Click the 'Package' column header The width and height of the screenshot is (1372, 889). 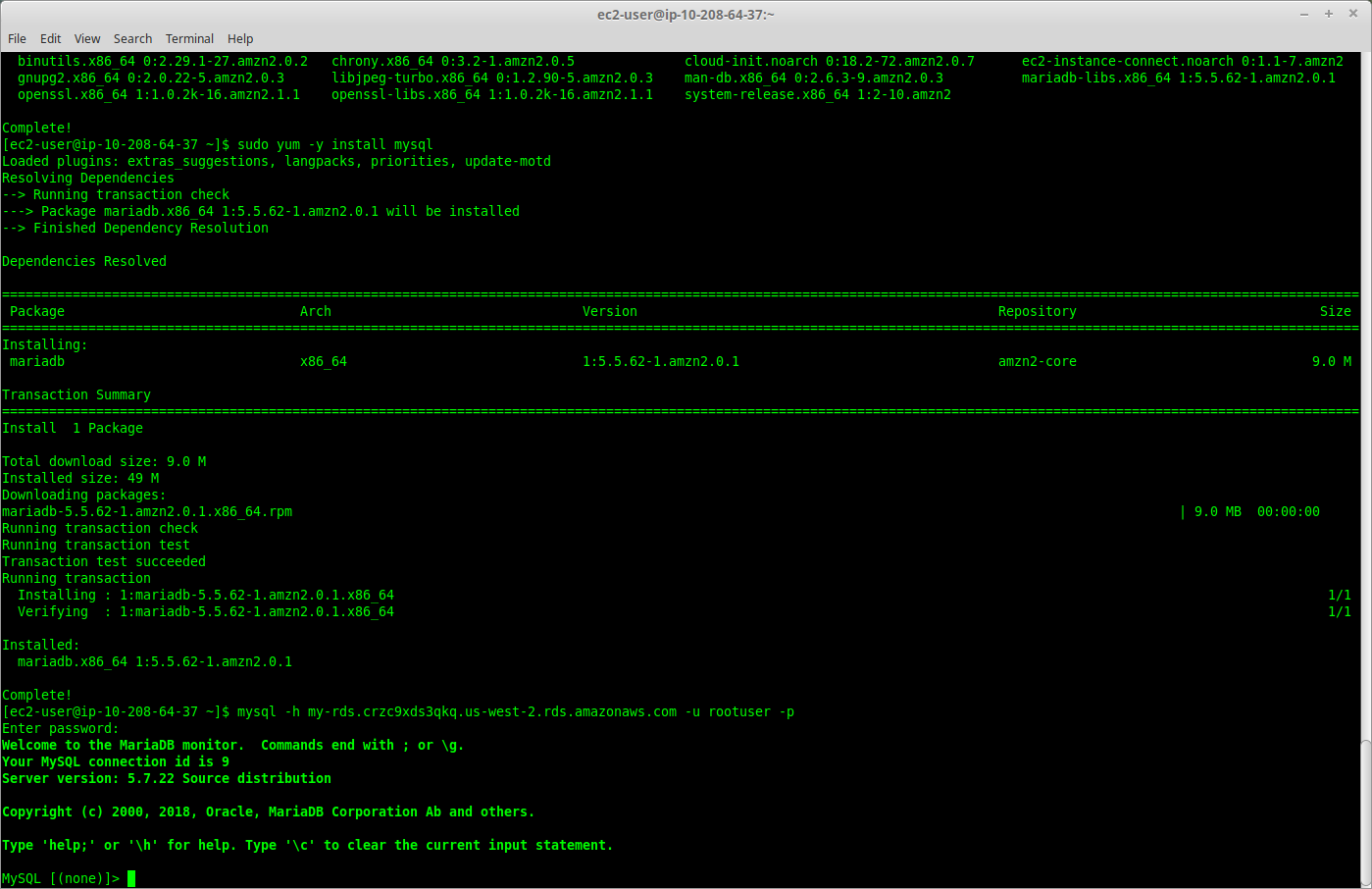click(x=37, y=311)
